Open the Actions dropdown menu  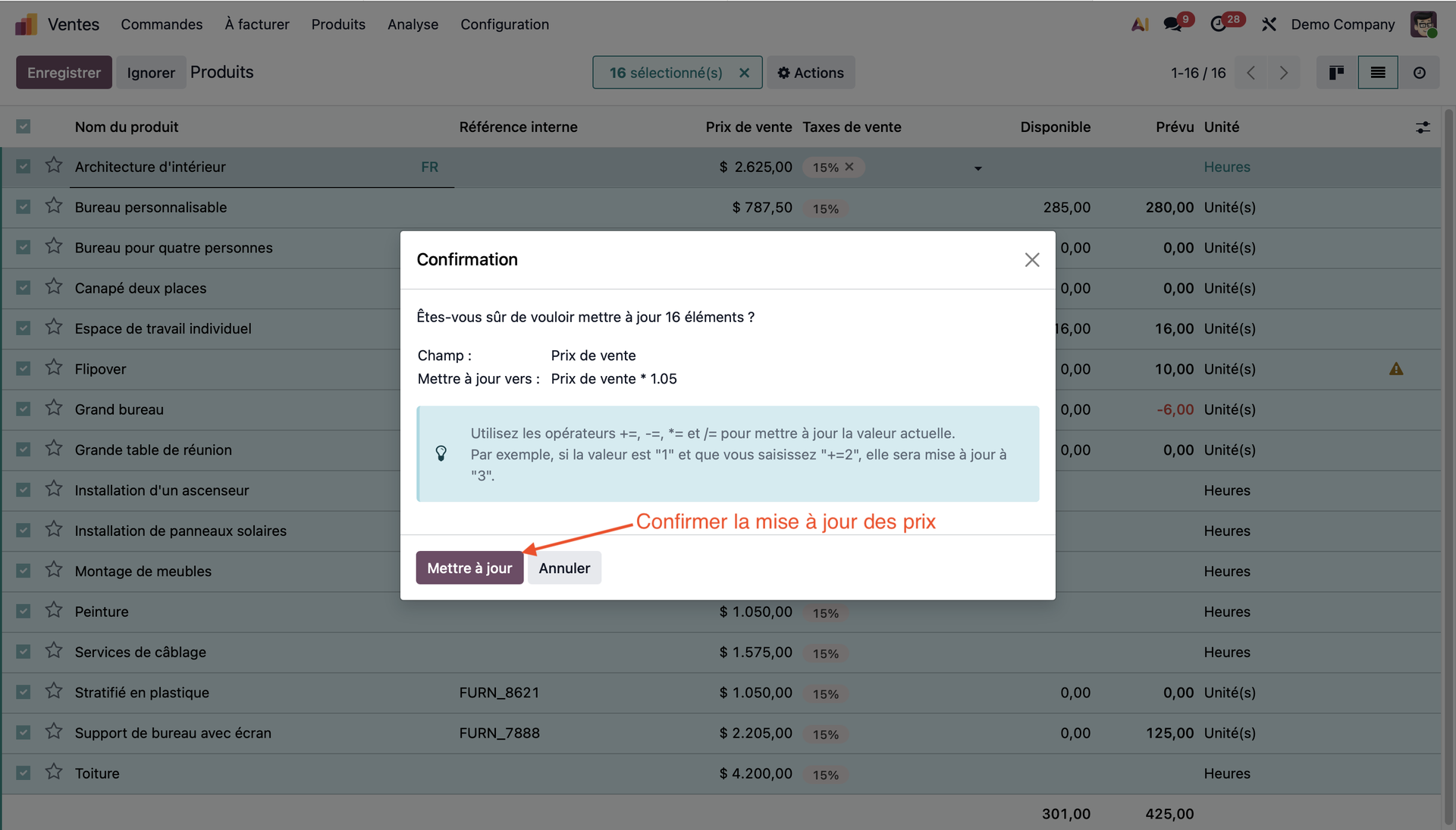(810, 73)
